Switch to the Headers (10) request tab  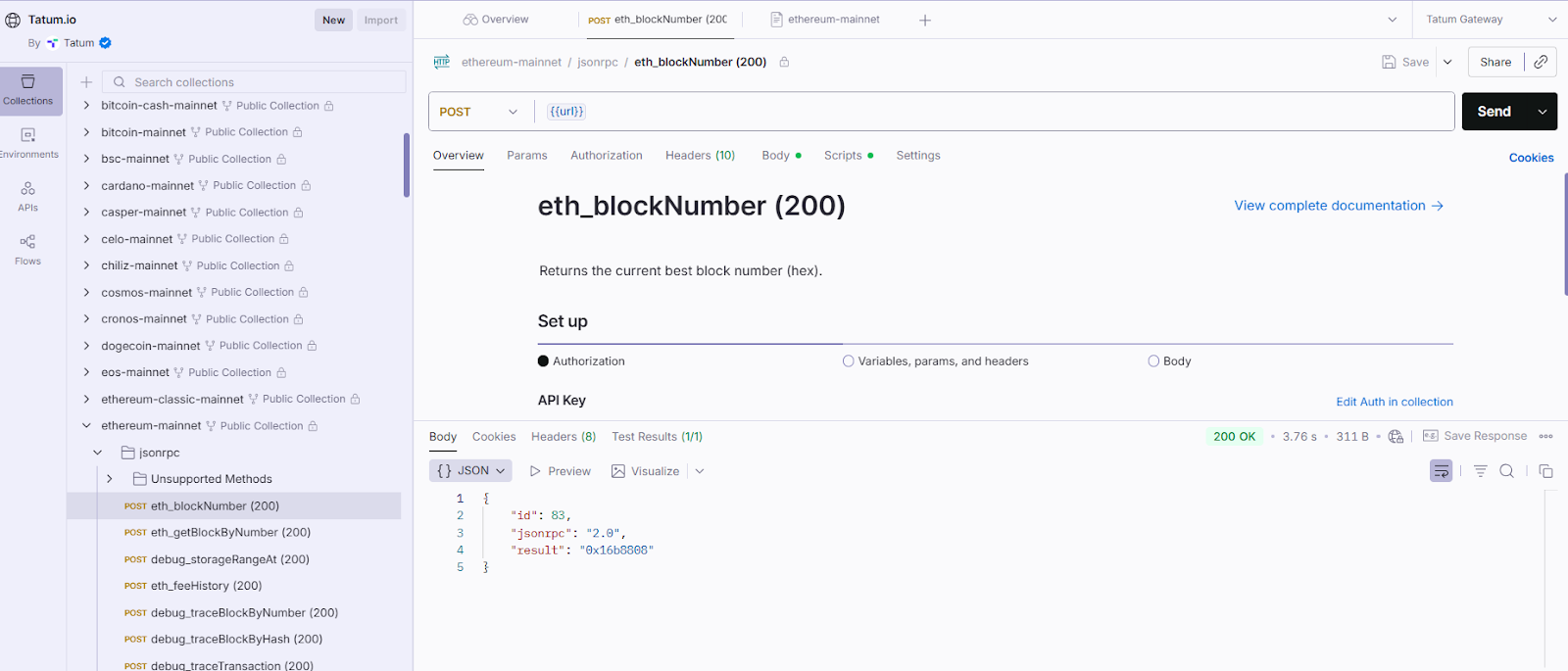700,156
